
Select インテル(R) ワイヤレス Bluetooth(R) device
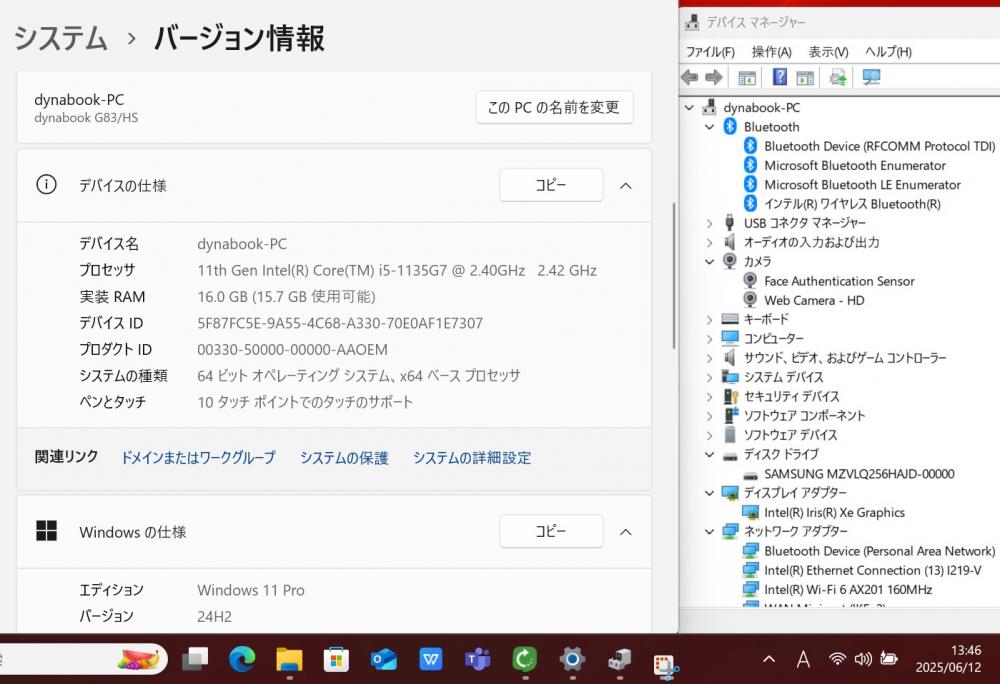(852, 204)
